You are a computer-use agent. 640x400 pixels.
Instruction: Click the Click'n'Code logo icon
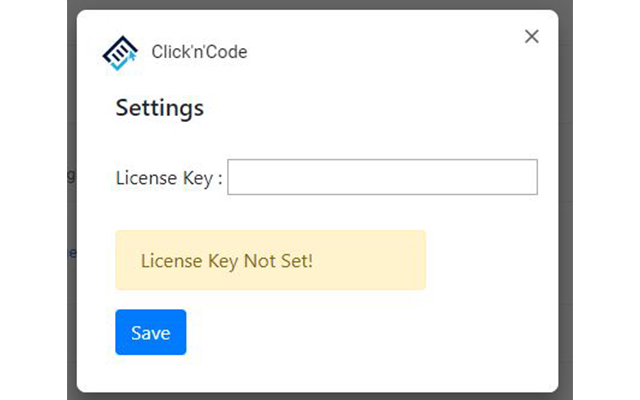click(x=121, y=53)
